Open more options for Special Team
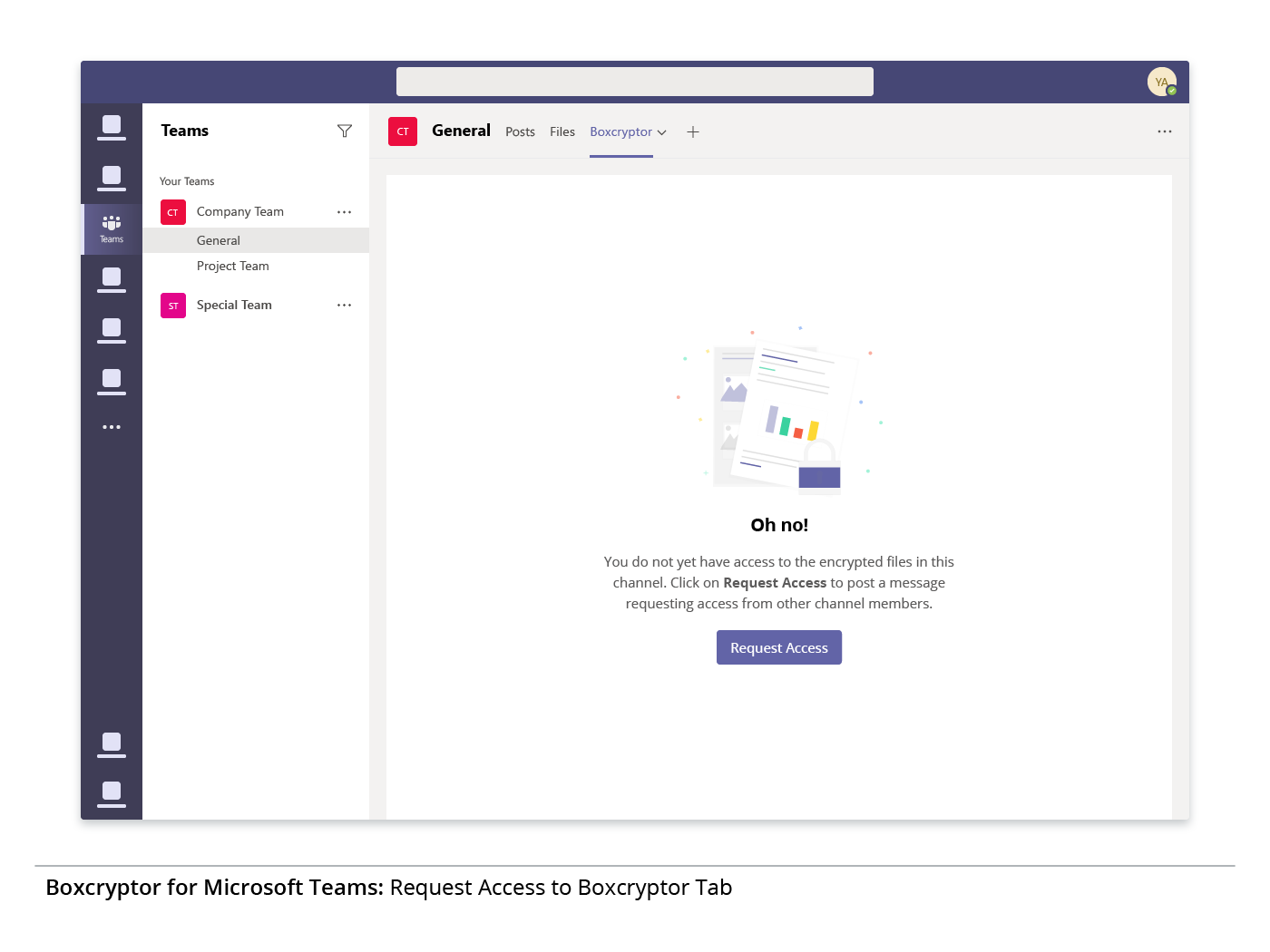 click(x=344, y=306)
